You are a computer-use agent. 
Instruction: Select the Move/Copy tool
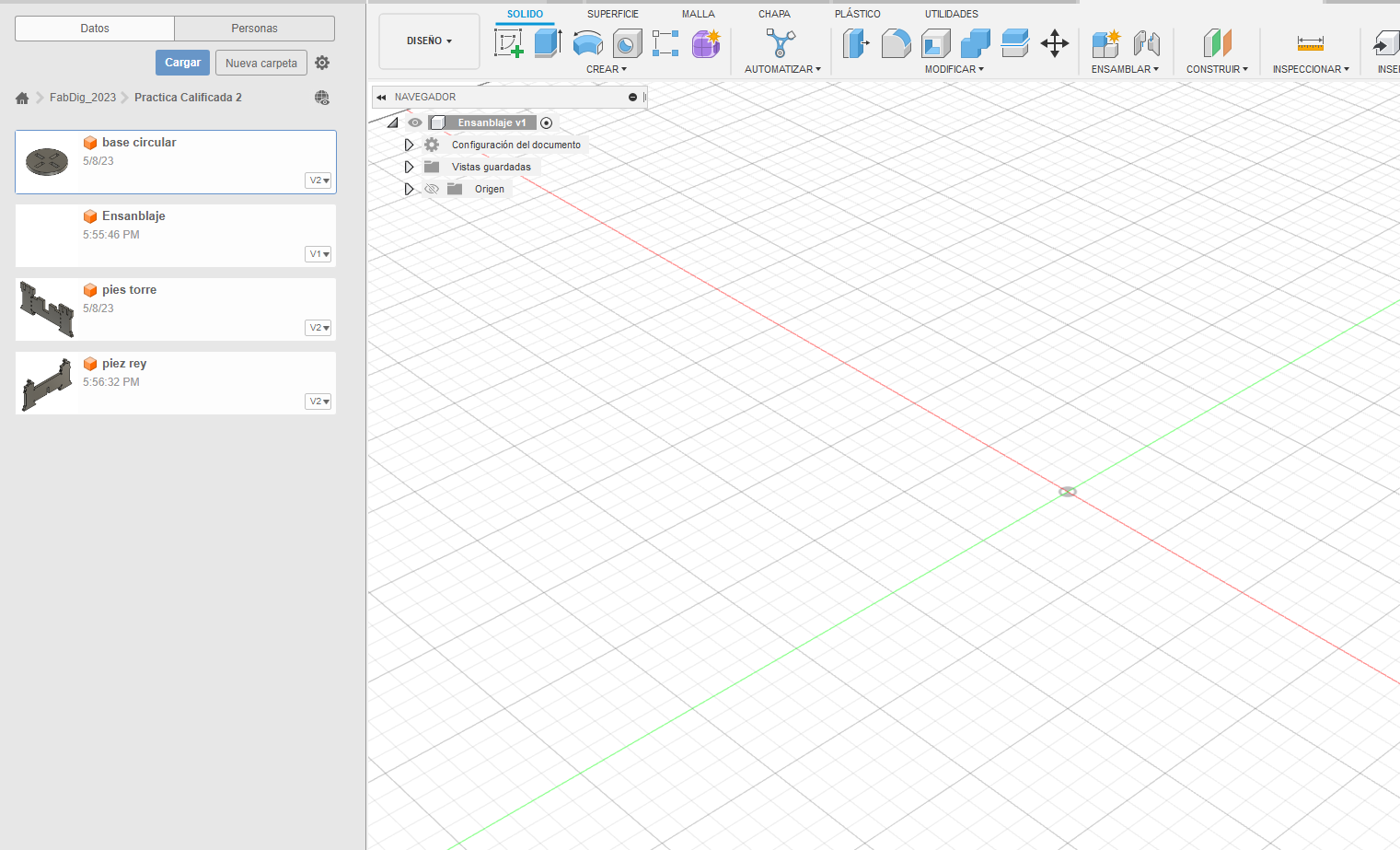(1054, 42)
